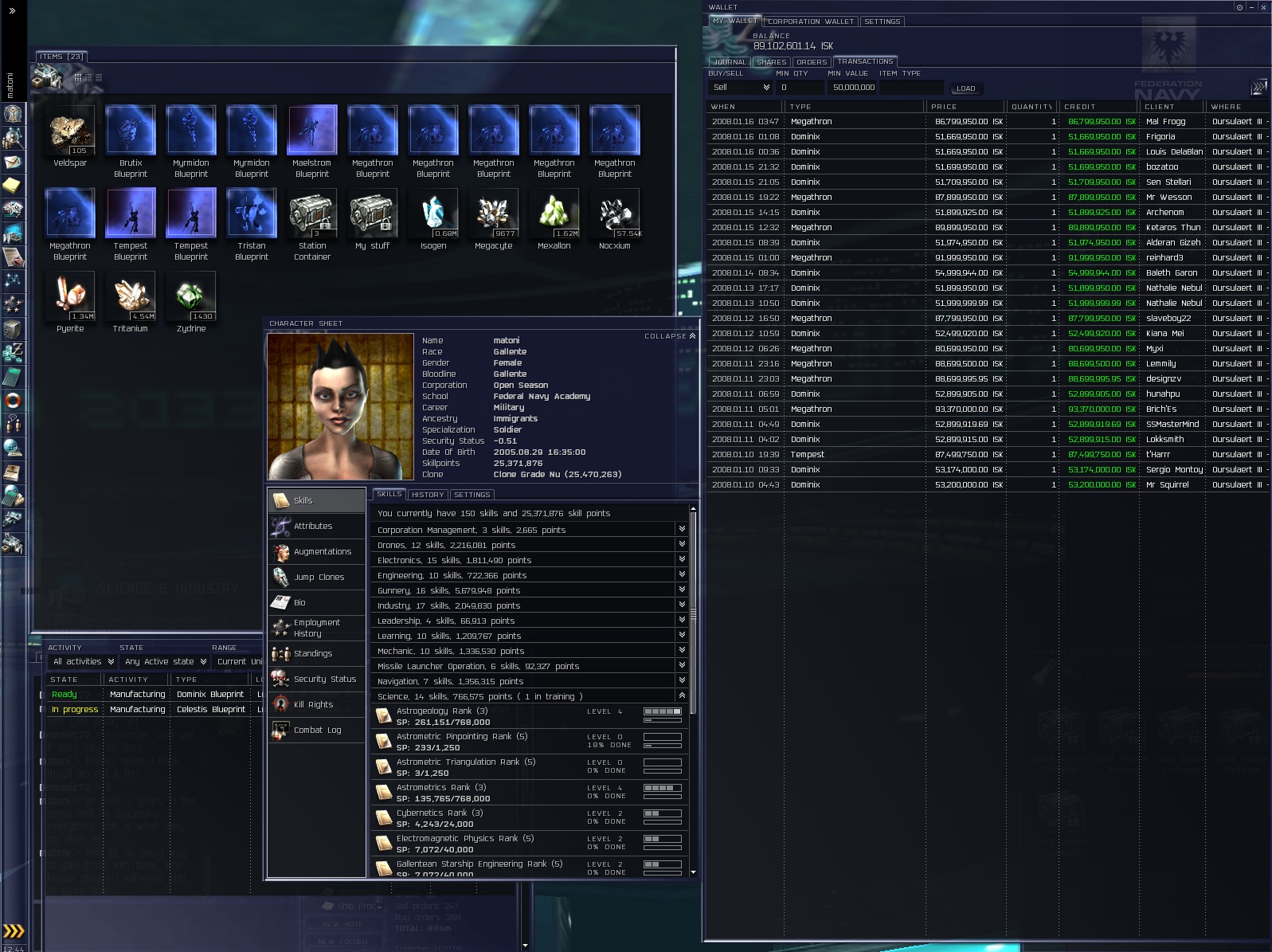Open the Combat Log section

(x=316, y=730)
